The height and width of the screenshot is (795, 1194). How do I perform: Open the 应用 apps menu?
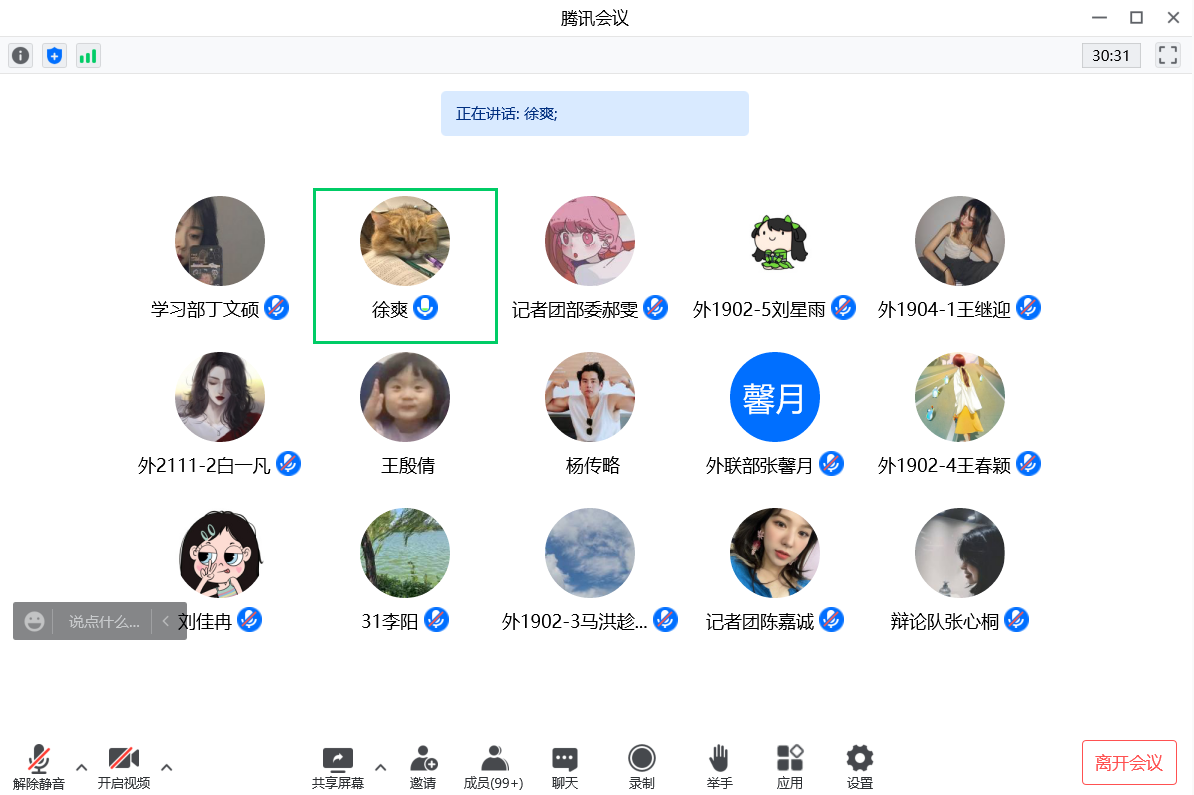[x=790, y=768]
